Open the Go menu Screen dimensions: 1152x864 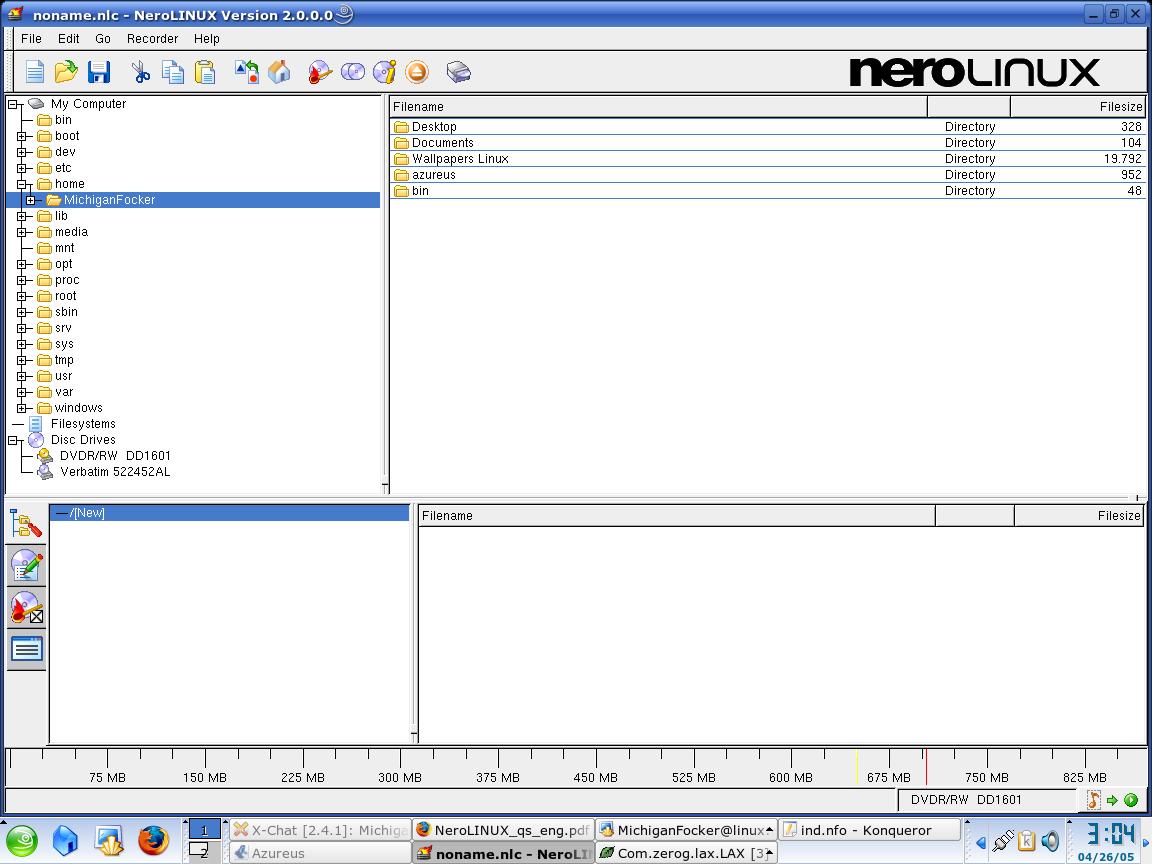(x=103, y=38)
